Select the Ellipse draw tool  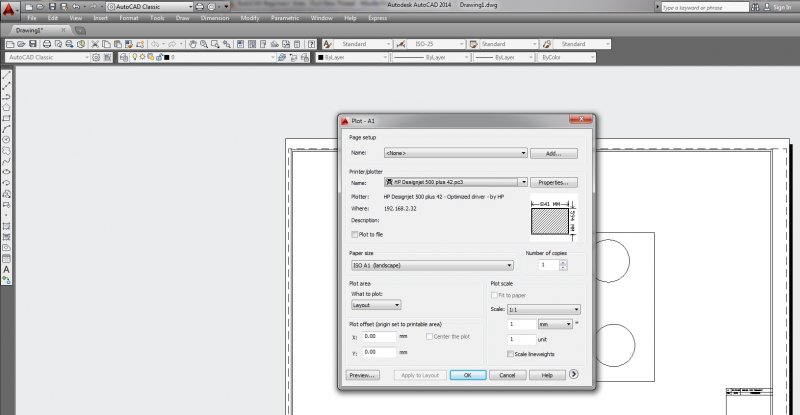click(x=7, y=172)
